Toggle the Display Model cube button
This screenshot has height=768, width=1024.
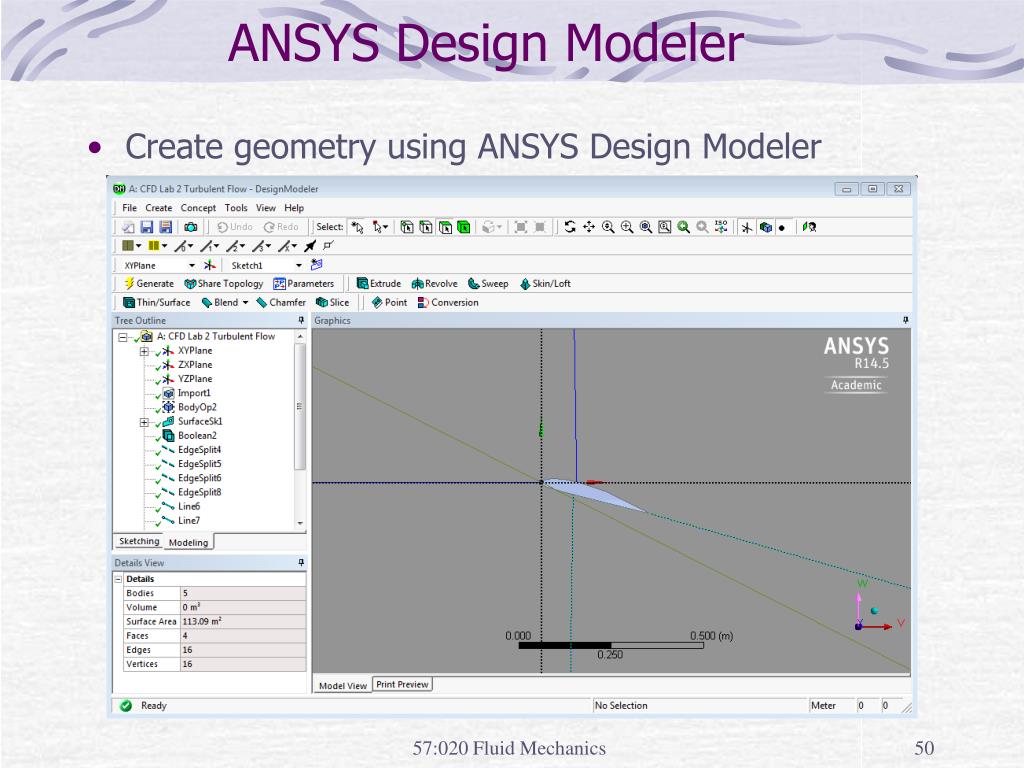point(765,227)
